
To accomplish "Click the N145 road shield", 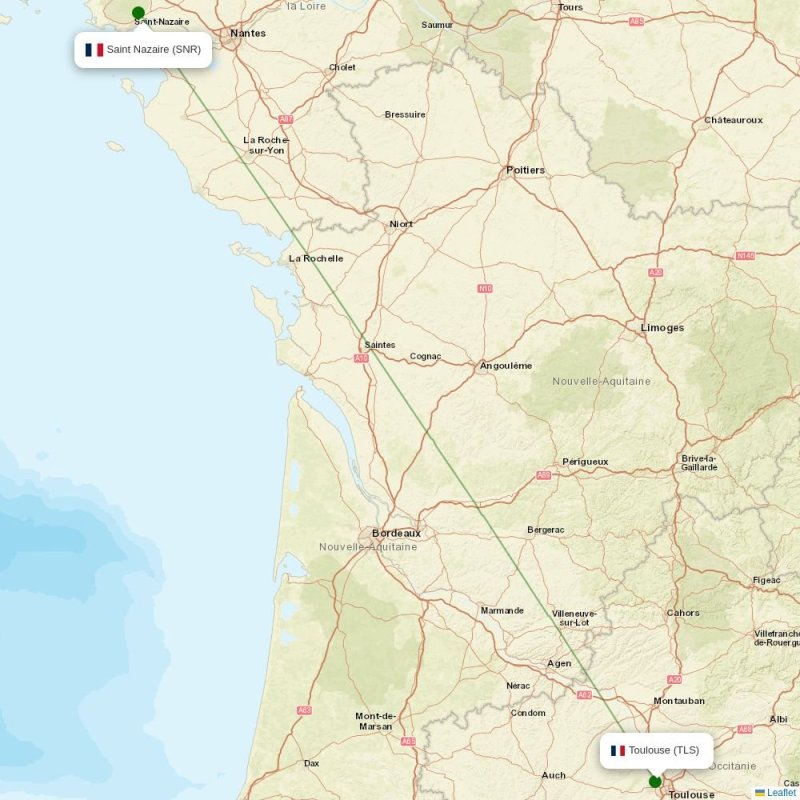I will (x=745, y=256).
